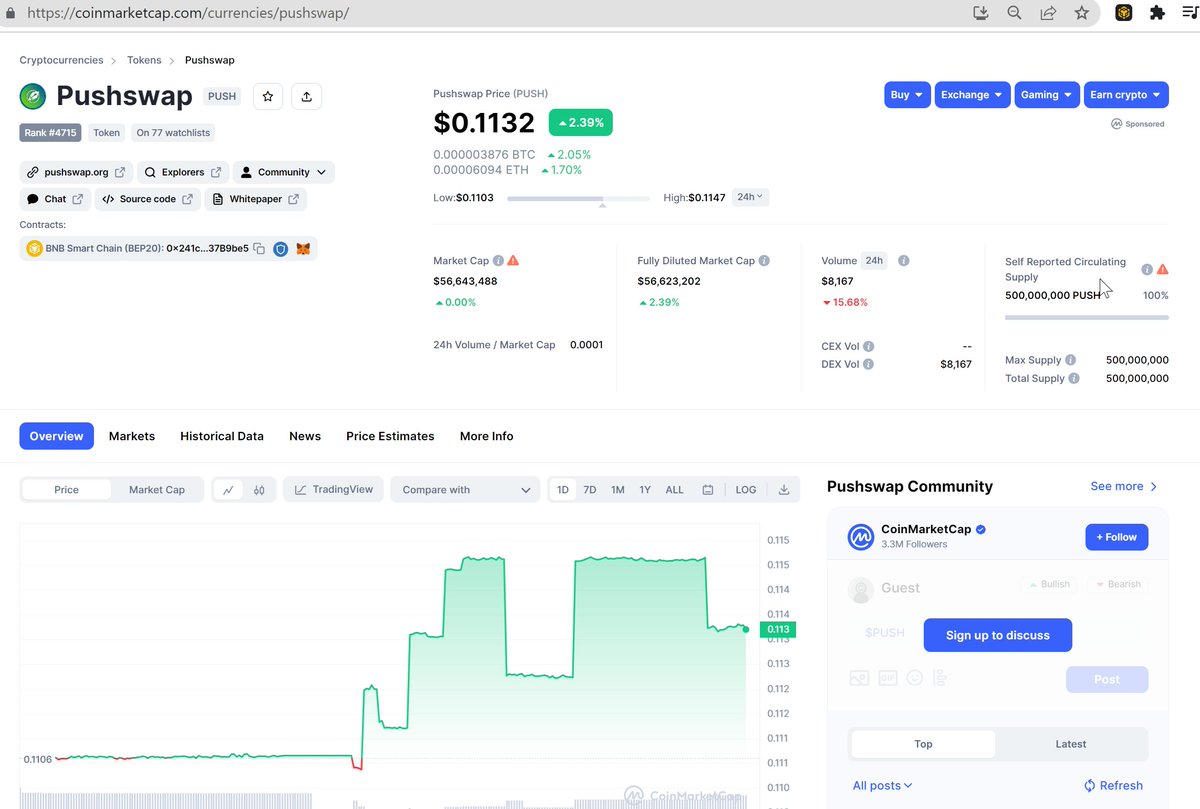Select ALL chart range
This screenshot has width=1200, height=809.
pos(675,490)
